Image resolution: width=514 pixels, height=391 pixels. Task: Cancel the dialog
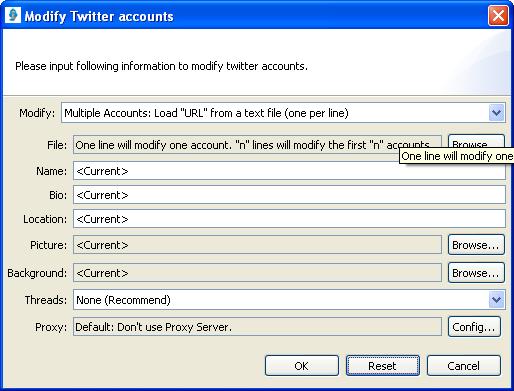[464, 366]
